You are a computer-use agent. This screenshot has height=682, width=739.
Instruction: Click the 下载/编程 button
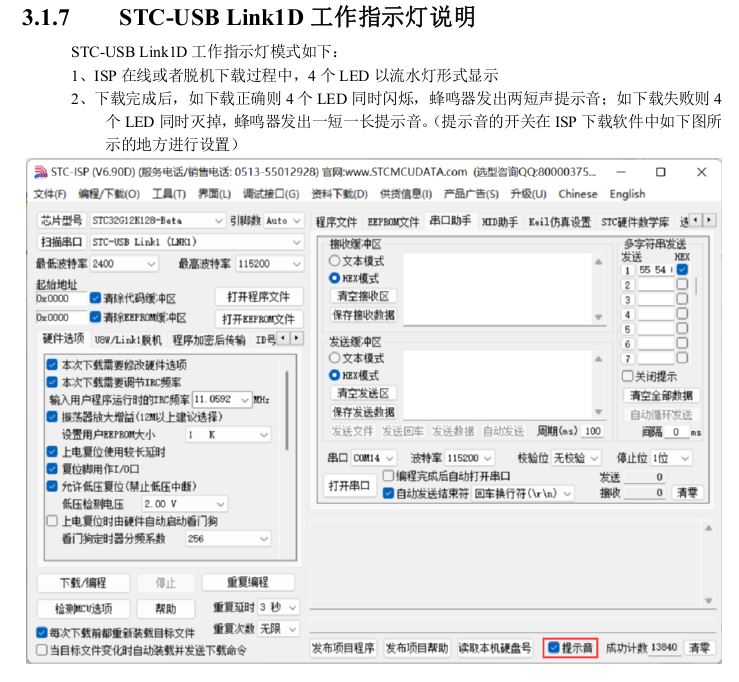83,583
